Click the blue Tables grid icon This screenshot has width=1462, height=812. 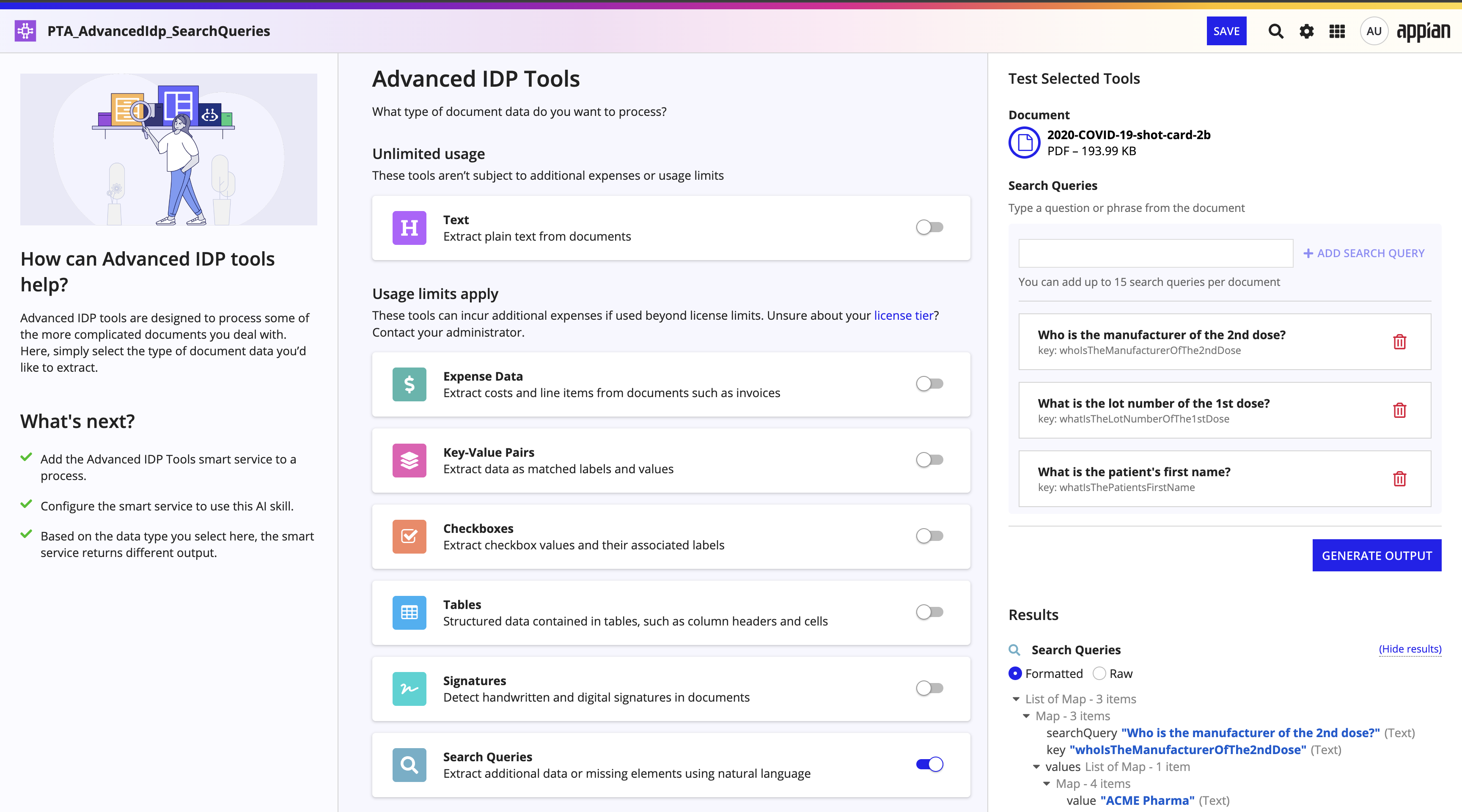(409, 613)
